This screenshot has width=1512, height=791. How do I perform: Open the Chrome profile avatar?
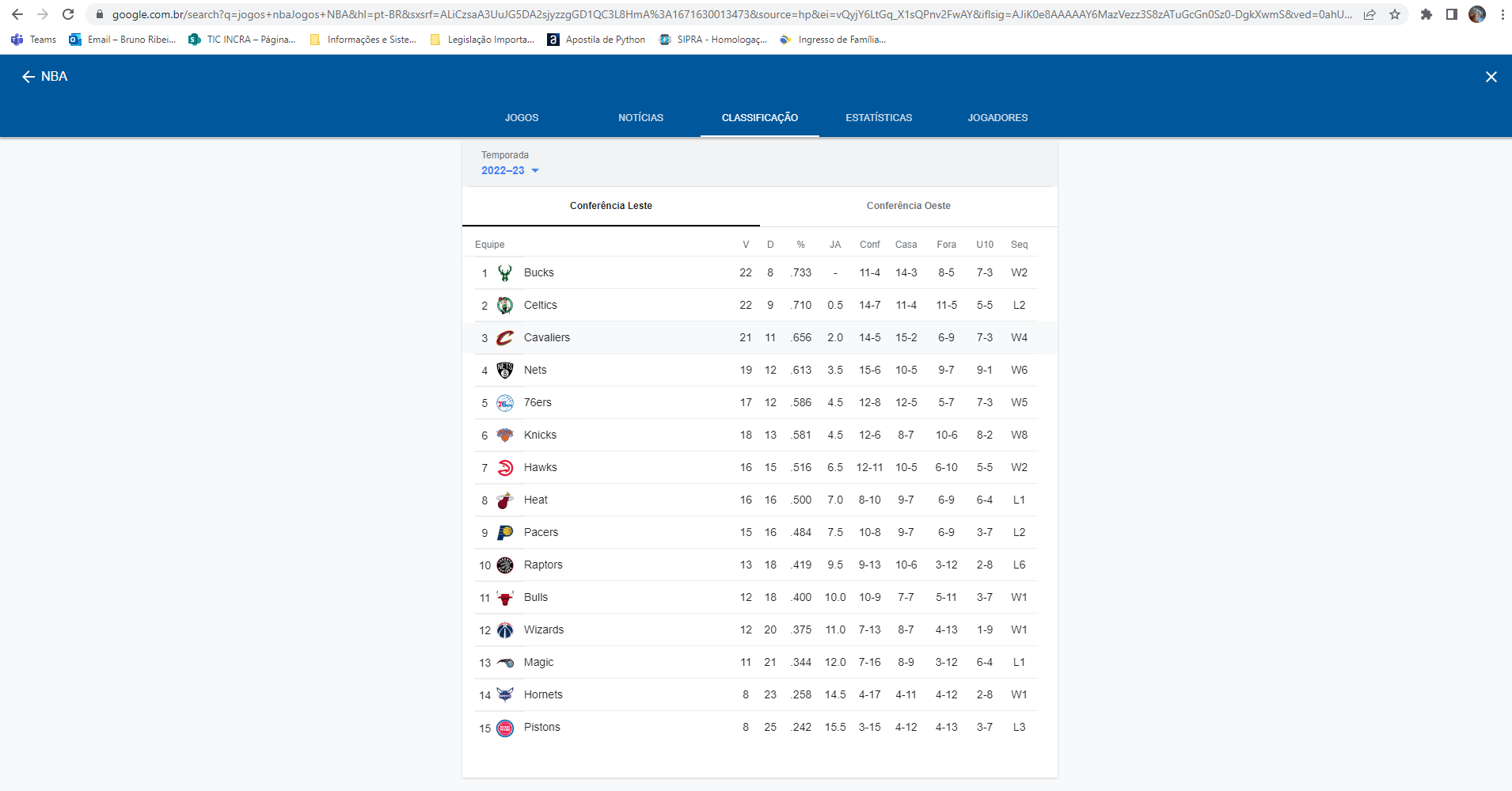tap(1477, 14)
